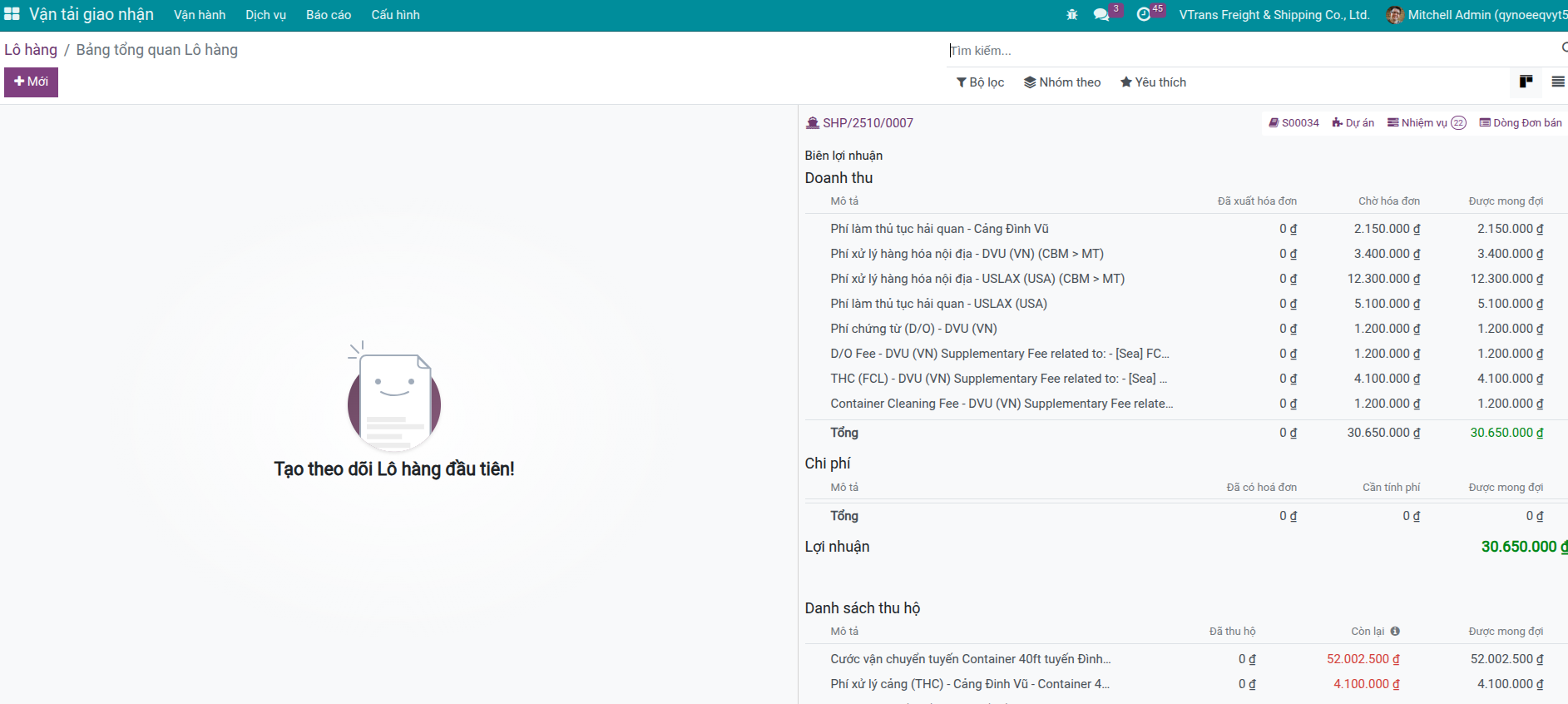Open the Yêu thích favorites dropdown
1568x704 pixels.
1153,82
